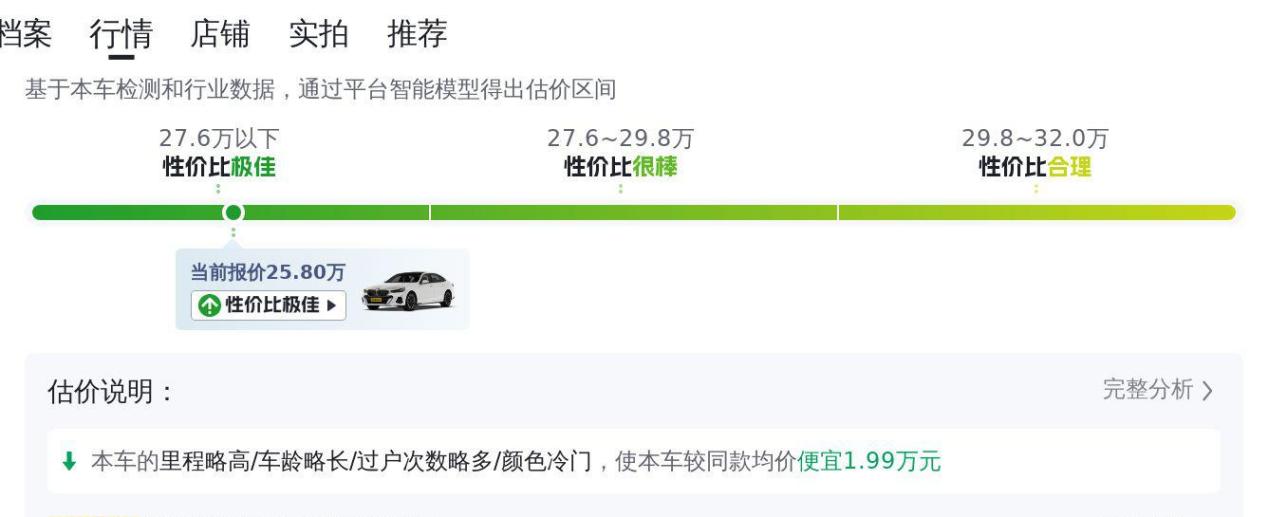Click the 性价比极佳 badge button

(268, 305)
